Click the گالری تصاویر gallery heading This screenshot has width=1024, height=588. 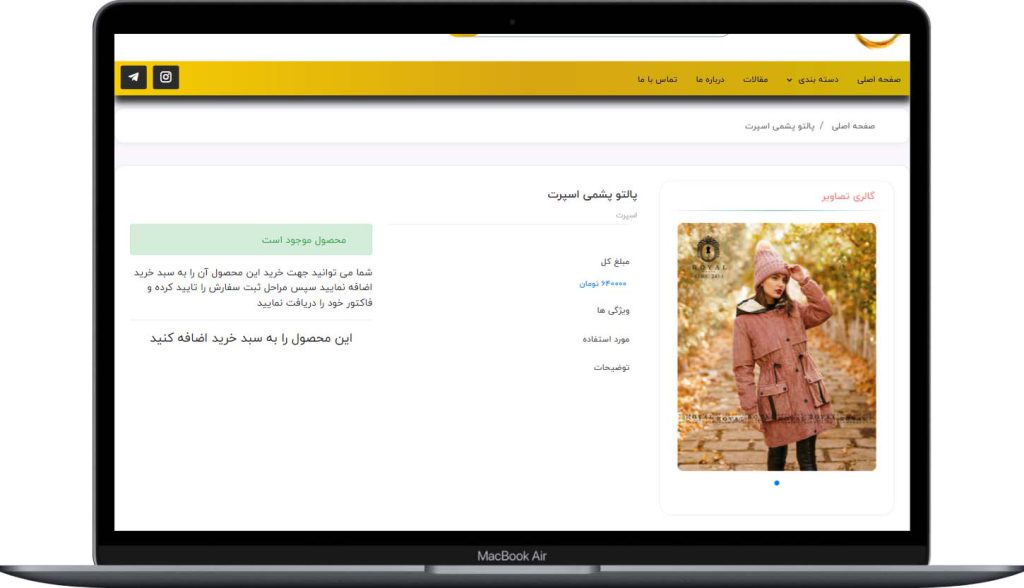[848, 196]
